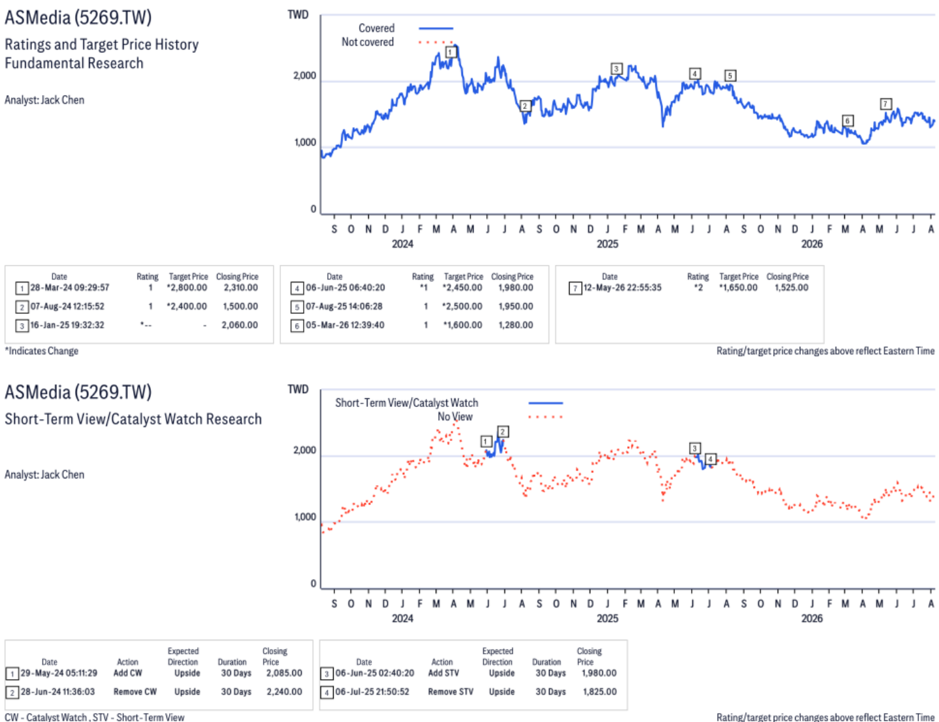
Task: Click the Add STV action text
Action: tap(444, 674)
